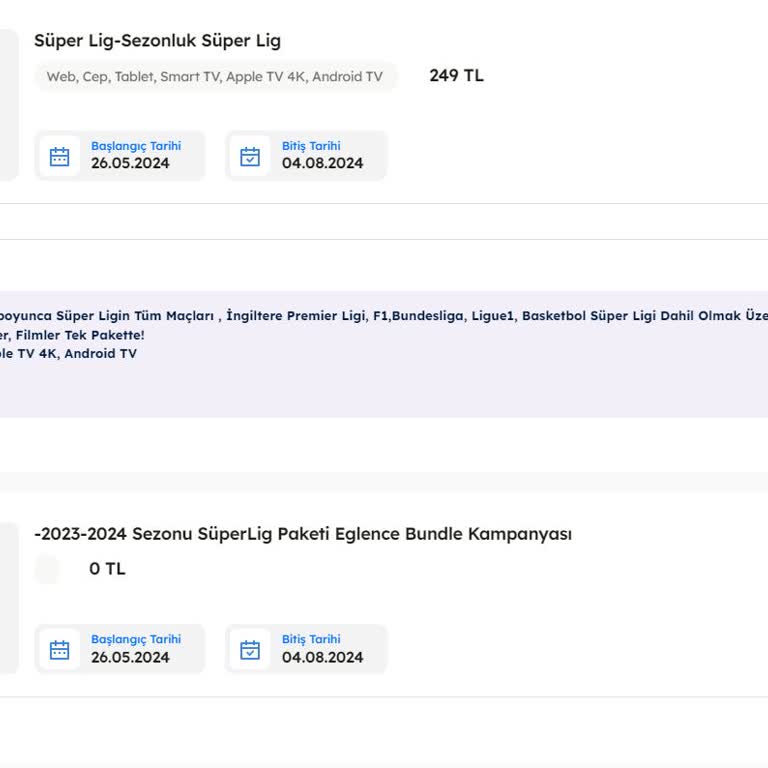
Task: Click Bitiş Tarihi label in Süper Lig-Sezonluk card
Action: (x=311, y=146)
